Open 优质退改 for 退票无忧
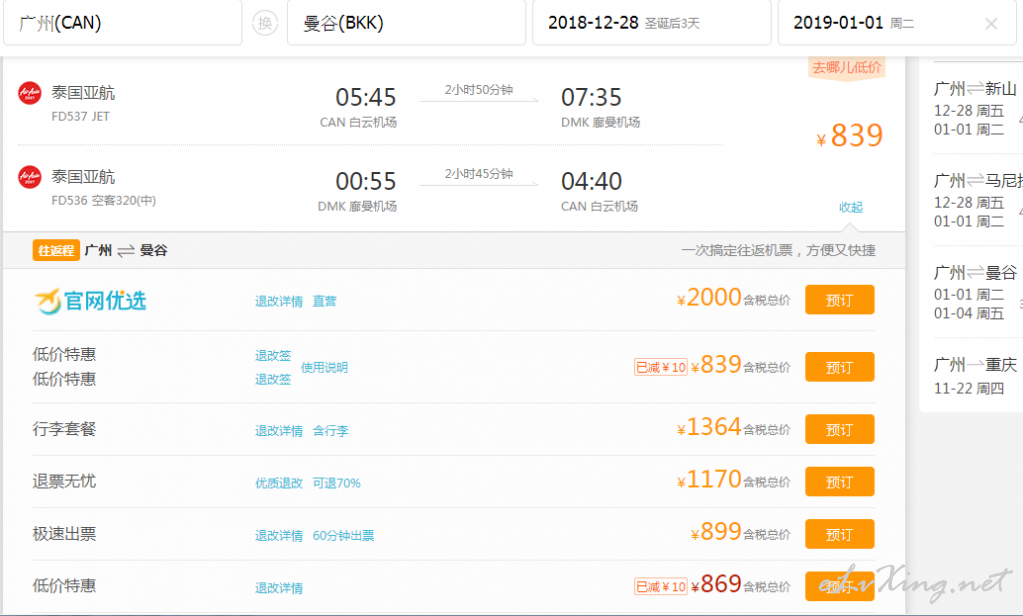 (279, 483)
